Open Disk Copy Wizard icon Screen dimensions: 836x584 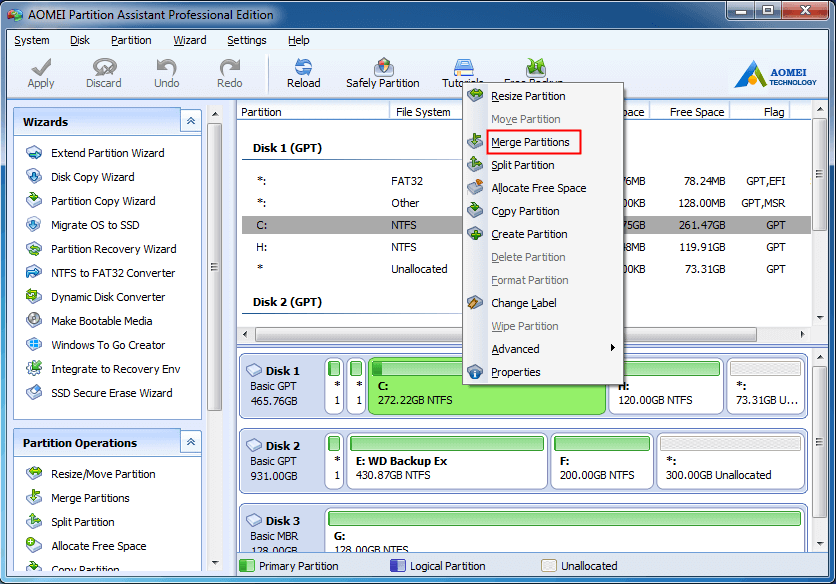(34, 177)
